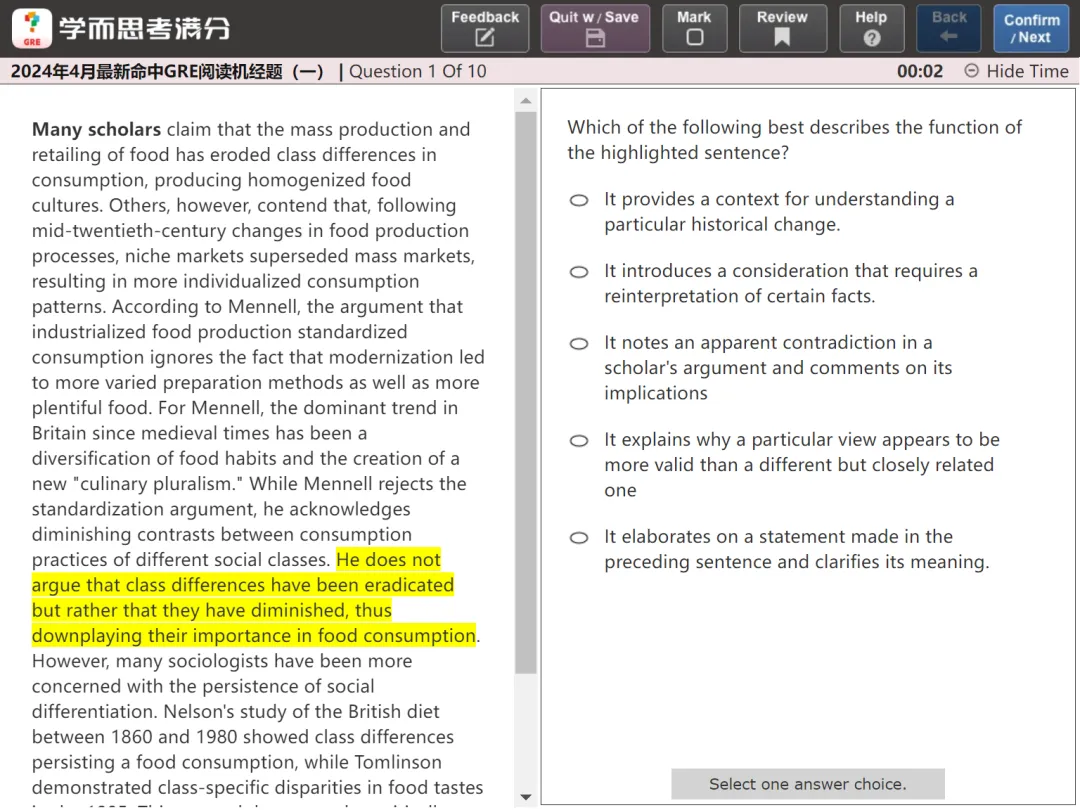Open Help question mark button
The height and width of the screenshot is (810, 1080).
pyautogui.click(x=871, y=28)
